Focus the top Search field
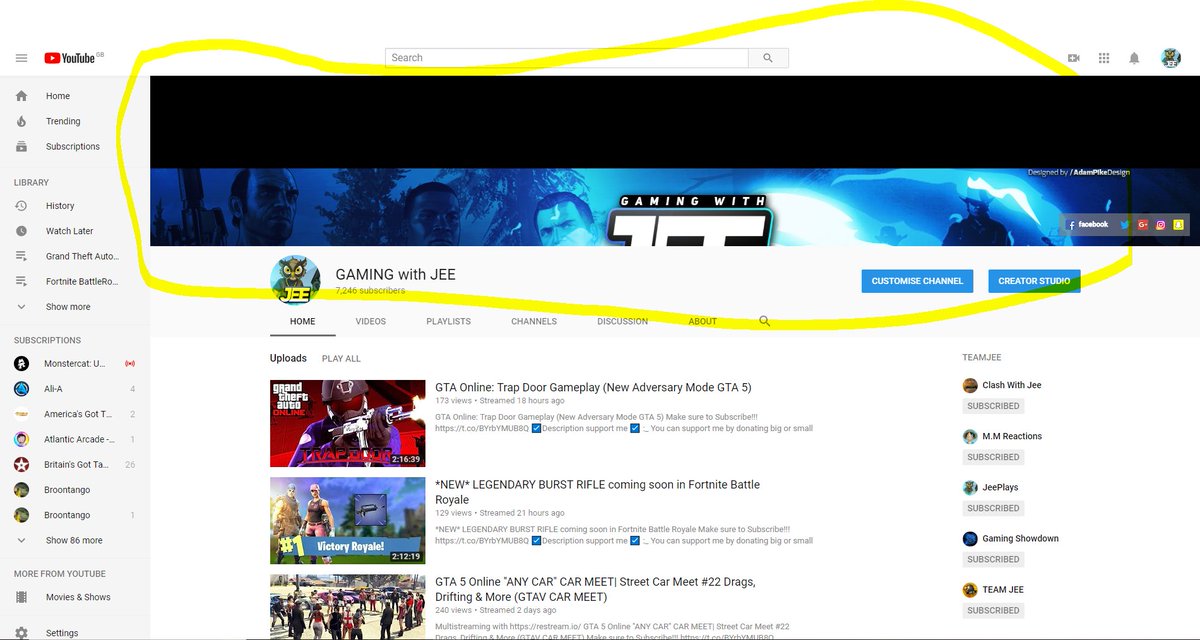The image size is (1200, 640). point(567,58)
